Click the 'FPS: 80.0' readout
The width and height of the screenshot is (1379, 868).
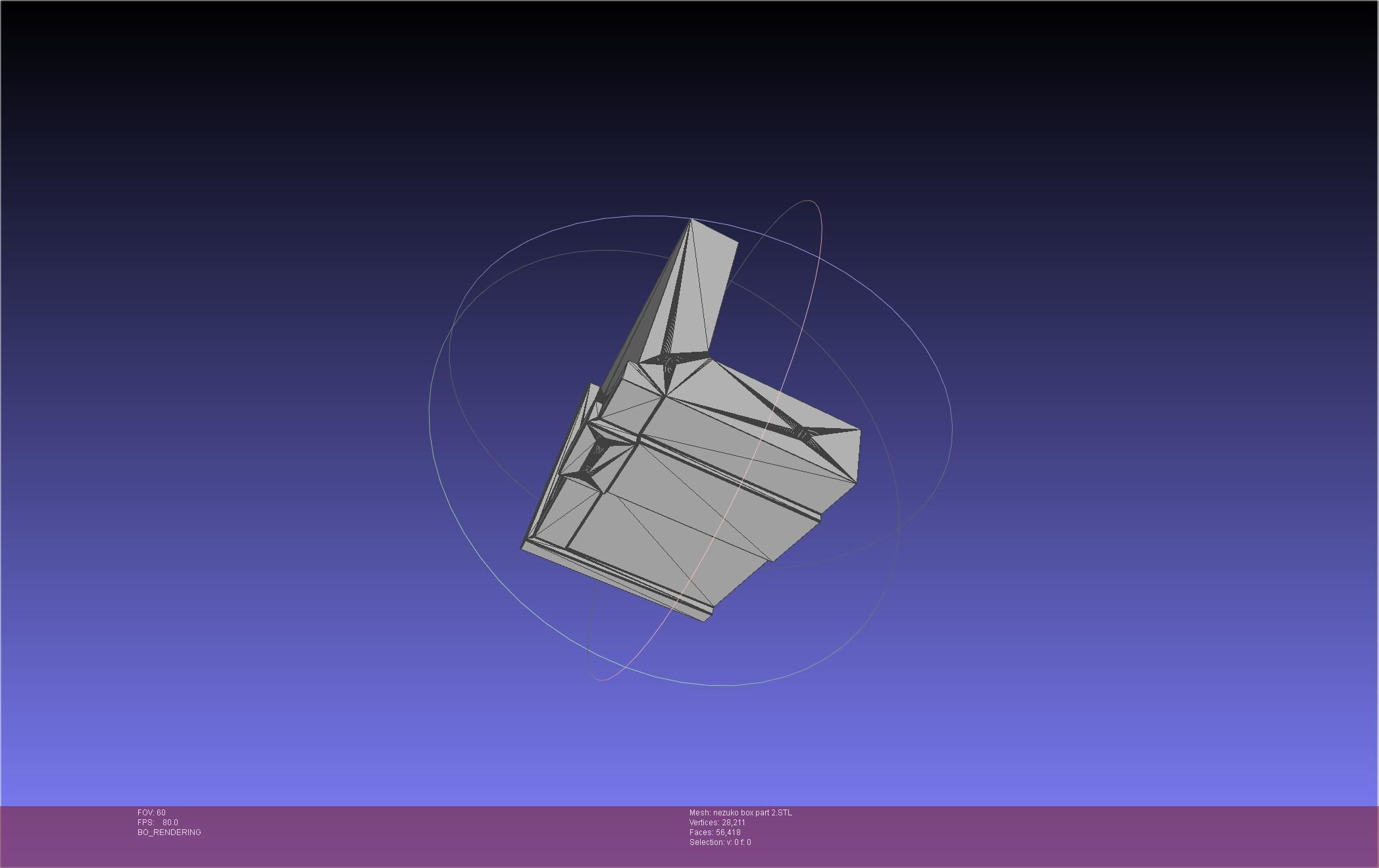[158, 823]
